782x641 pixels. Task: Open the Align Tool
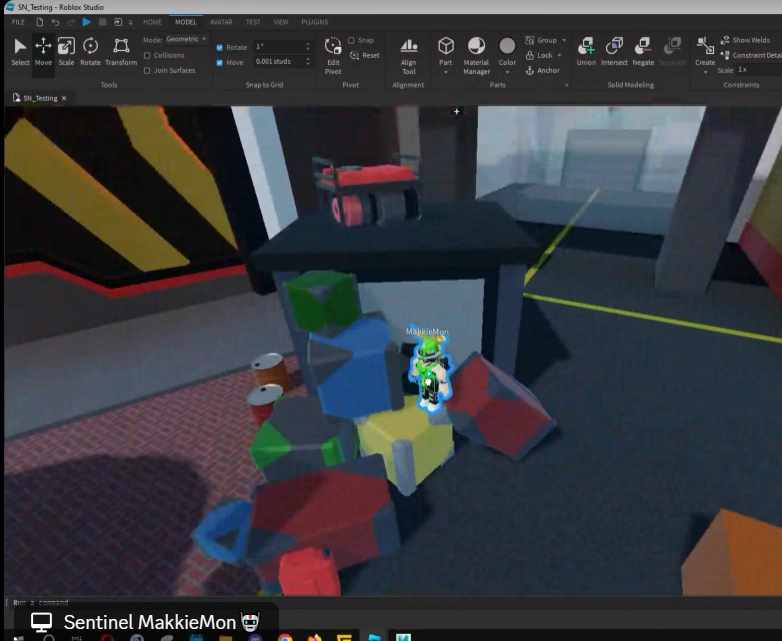[408, 56]
